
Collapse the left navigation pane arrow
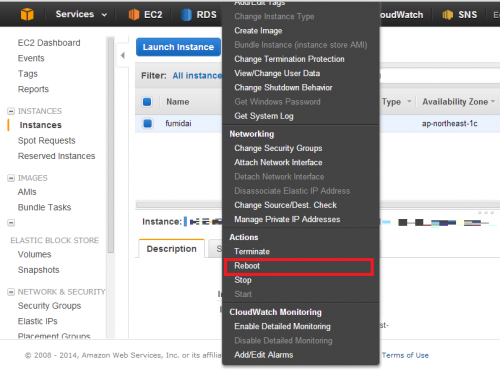[x=123, y=55]
